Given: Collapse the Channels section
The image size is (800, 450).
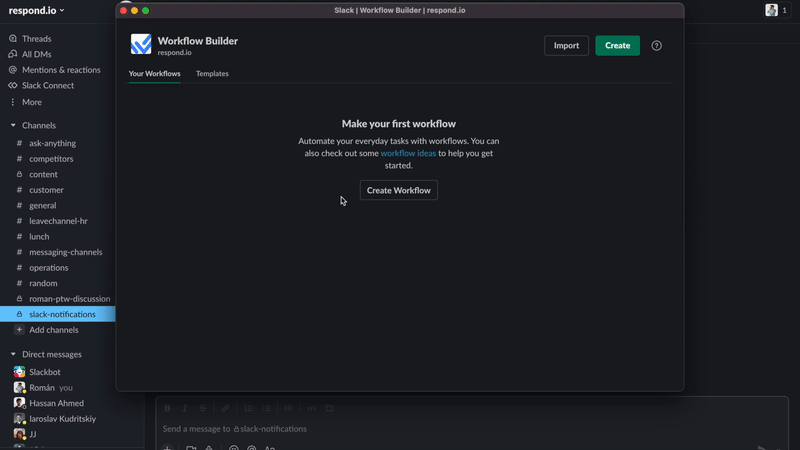Looking at the screenshot, I should click(x=13, y=125).
